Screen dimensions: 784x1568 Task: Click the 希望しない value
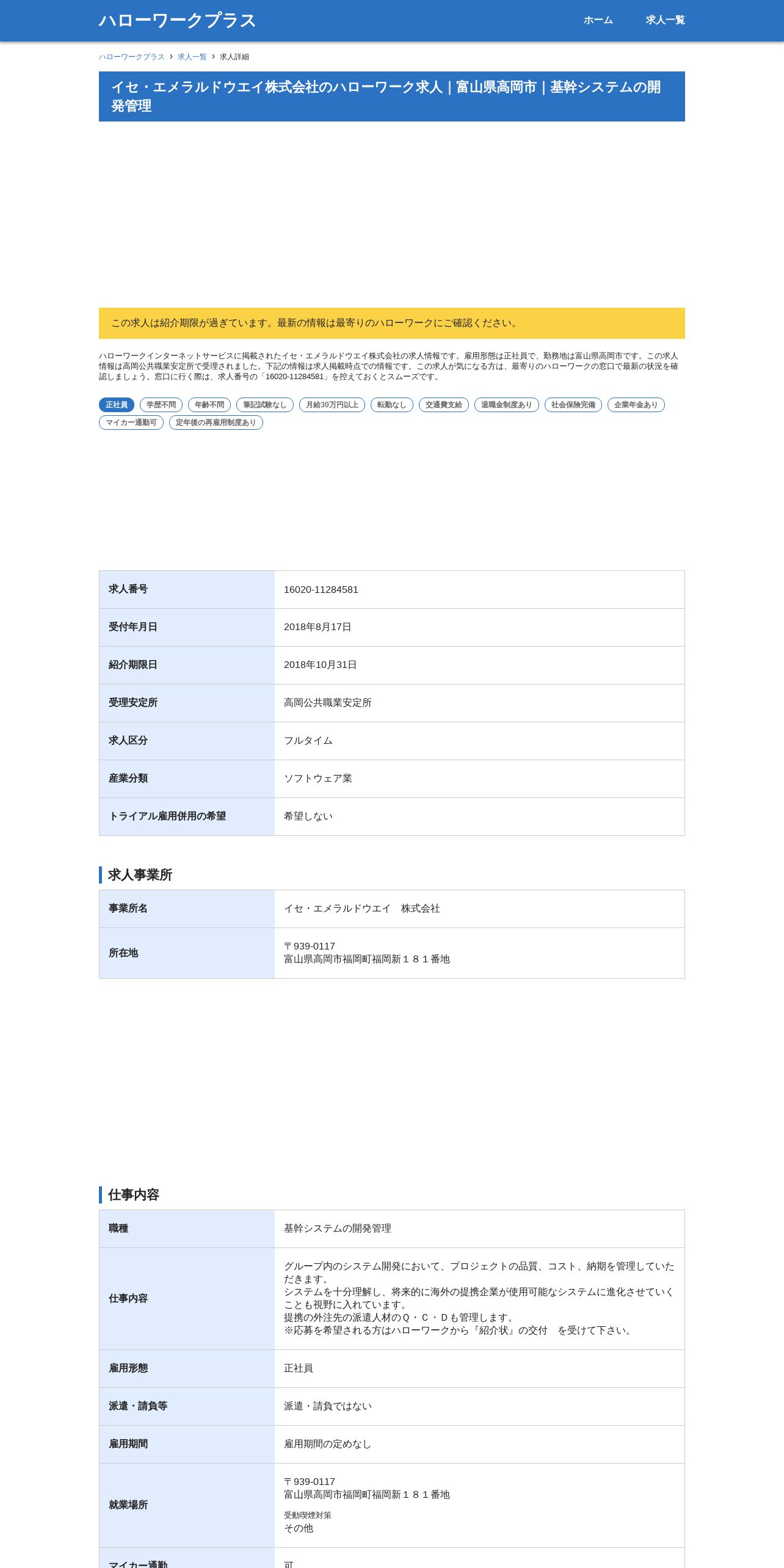tap(308, 816)
